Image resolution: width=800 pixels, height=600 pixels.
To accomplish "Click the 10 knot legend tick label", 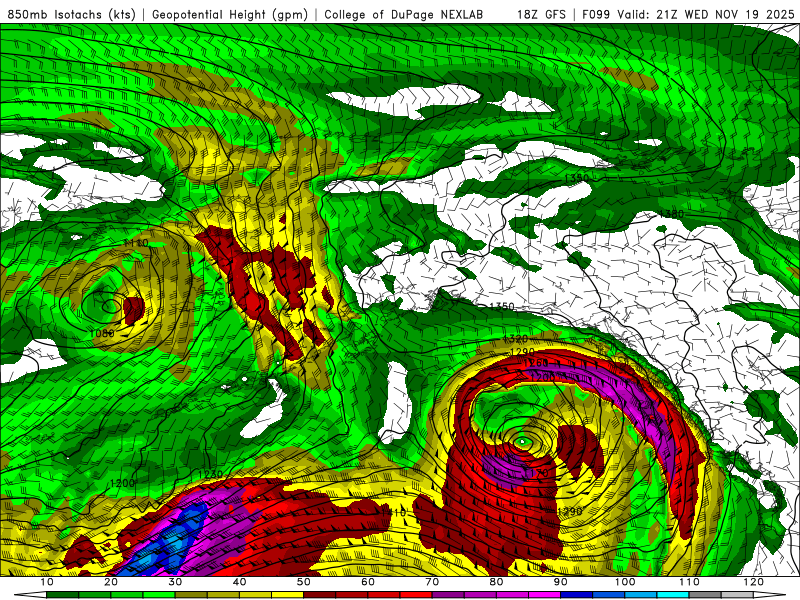I will (x=46, y=582).
